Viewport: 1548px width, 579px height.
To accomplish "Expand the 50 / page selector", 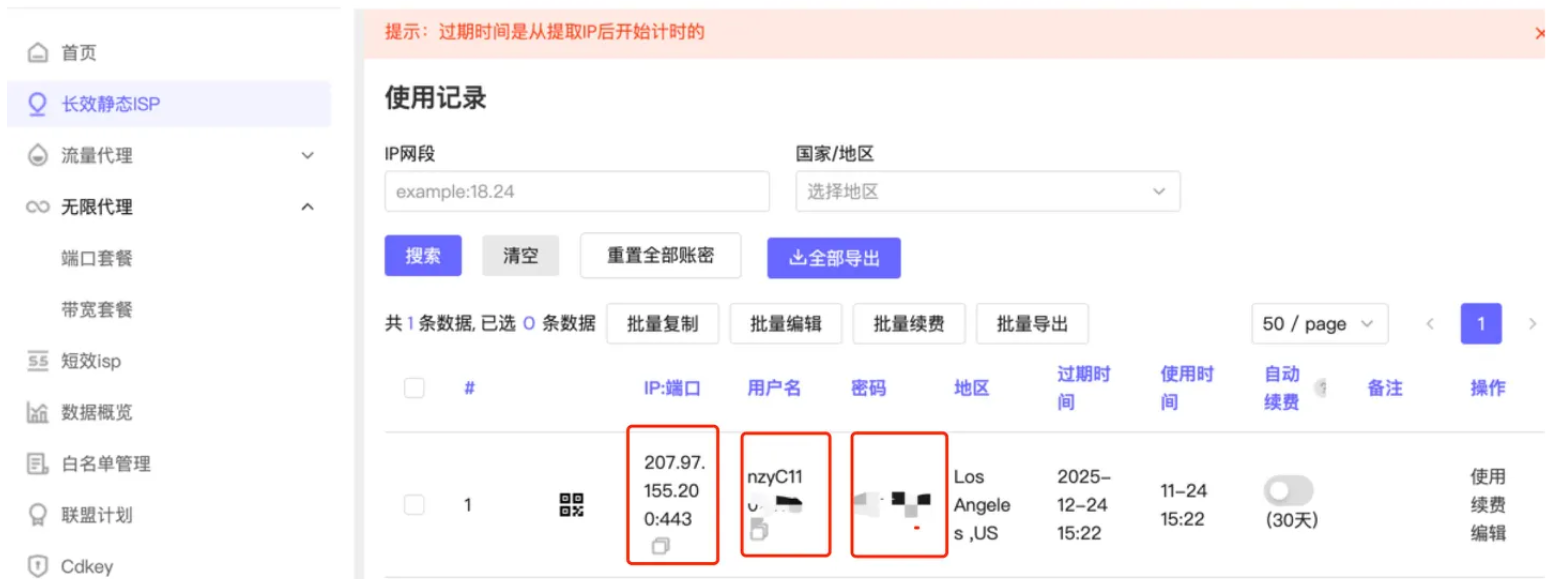I will coord(1320,324).
